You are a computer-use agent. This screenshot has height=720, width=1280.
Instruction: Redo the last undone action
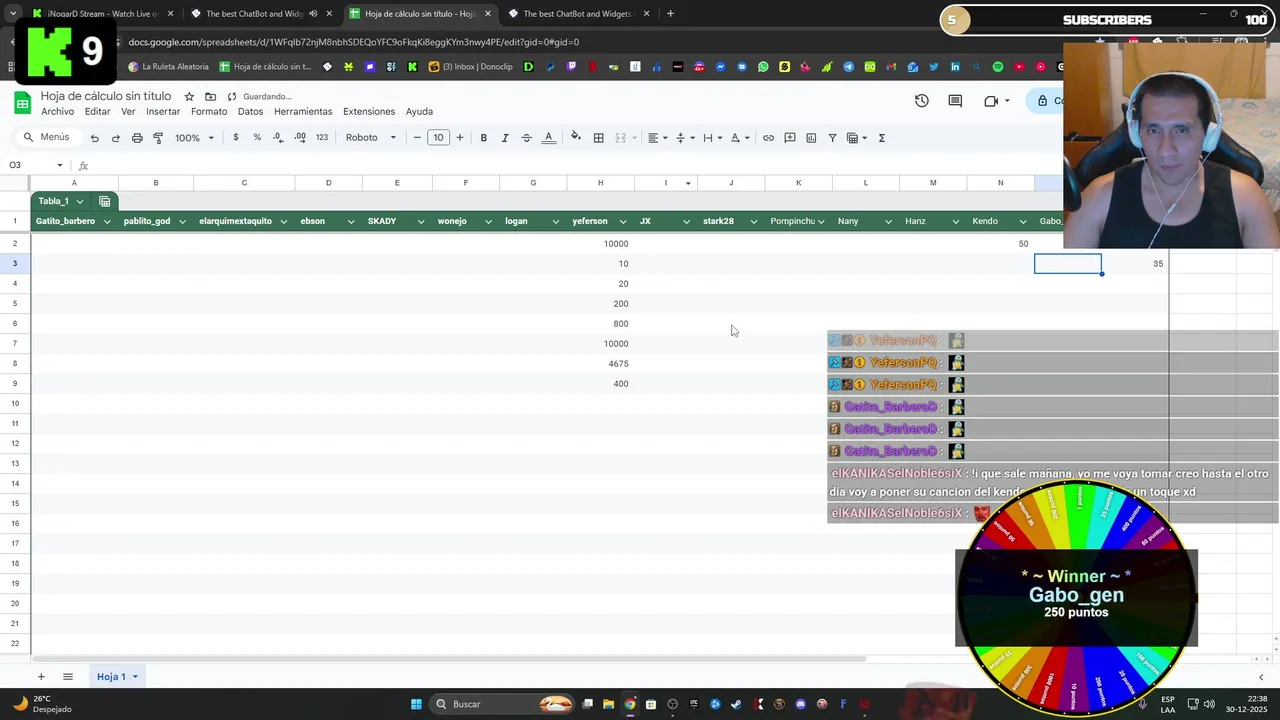(x=115, y=138)
